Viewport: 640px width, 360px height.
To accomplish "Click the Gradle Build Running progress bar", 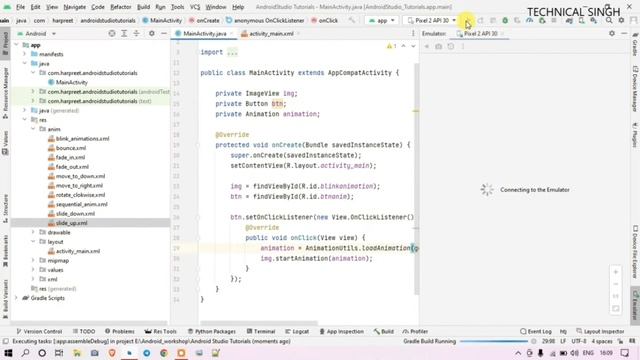I will [494, 341].
